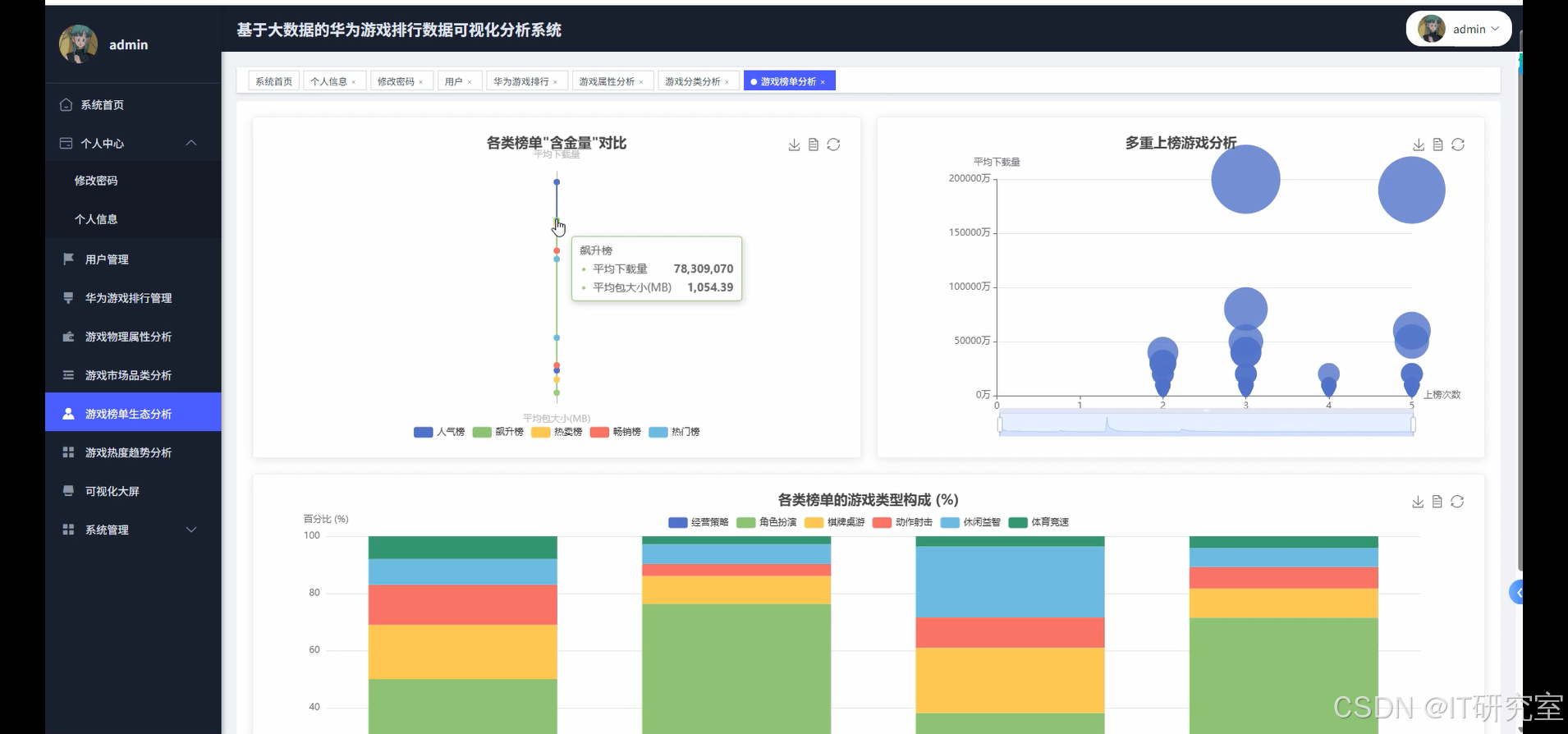Open 个人信息 in the sidebar submenu
The width and height of the screenshot is (1568, 734).
96,219
